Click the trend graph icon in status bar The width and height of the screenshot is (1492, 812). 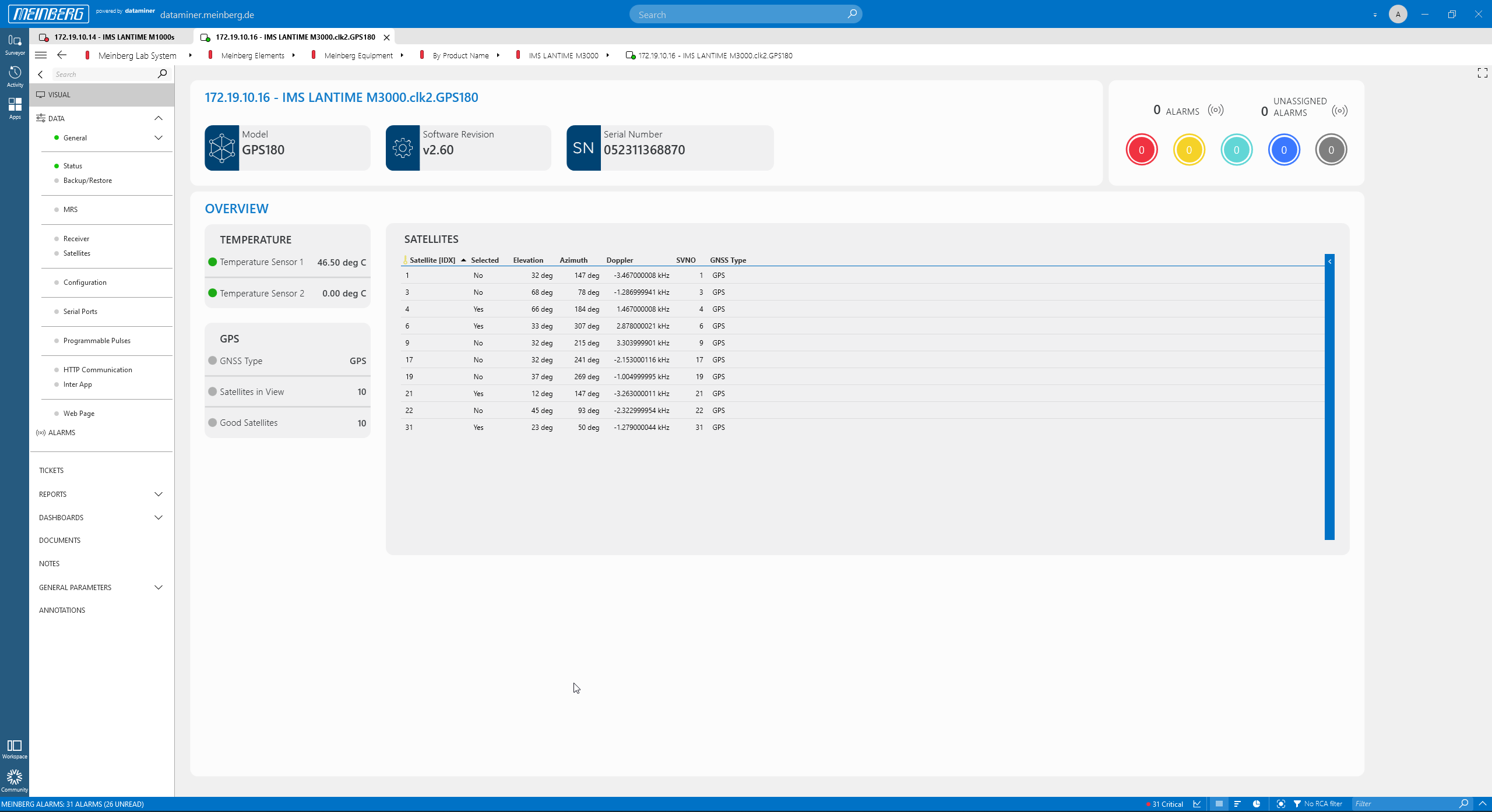(x=1197, y=804)
